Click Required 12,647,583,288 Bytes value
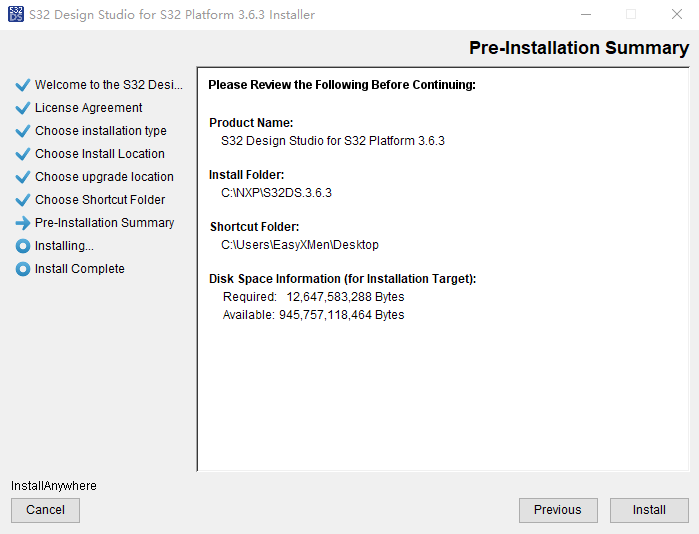Image resolution: width=699 pixels, height=534 pixels. pos(345,297)
